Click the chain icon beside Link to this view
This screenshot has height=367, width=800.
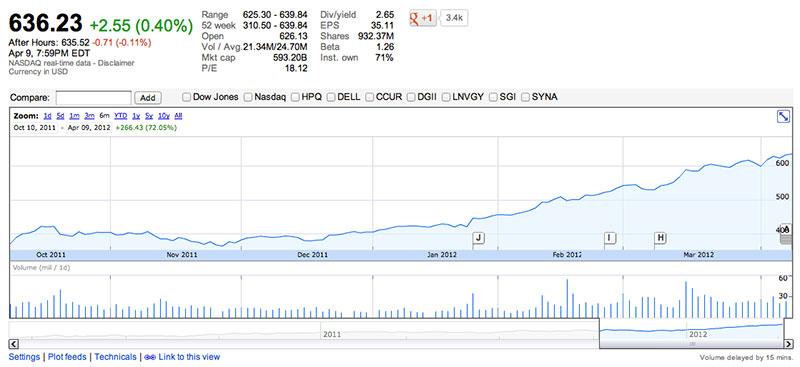[x=150, y=357]
